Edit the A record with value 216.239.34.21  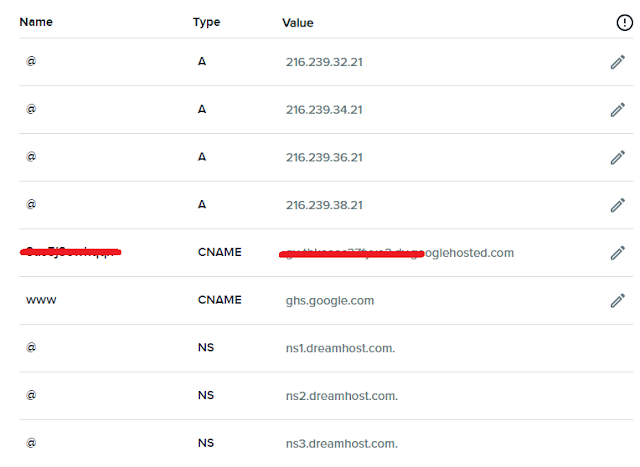(x=618, y=110)
